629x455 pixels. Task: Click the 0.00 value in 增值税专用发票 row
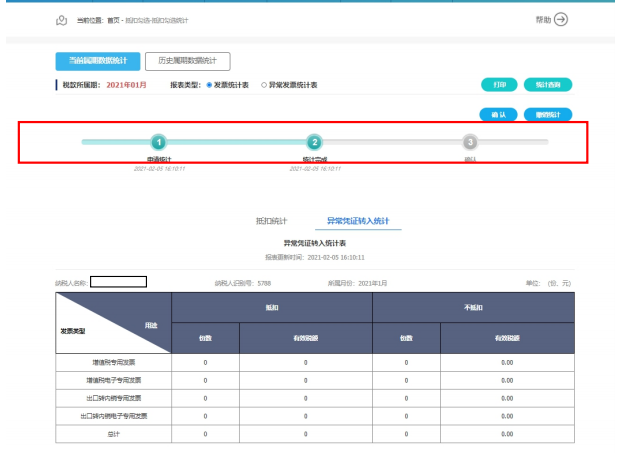click(x=507, y=362)
